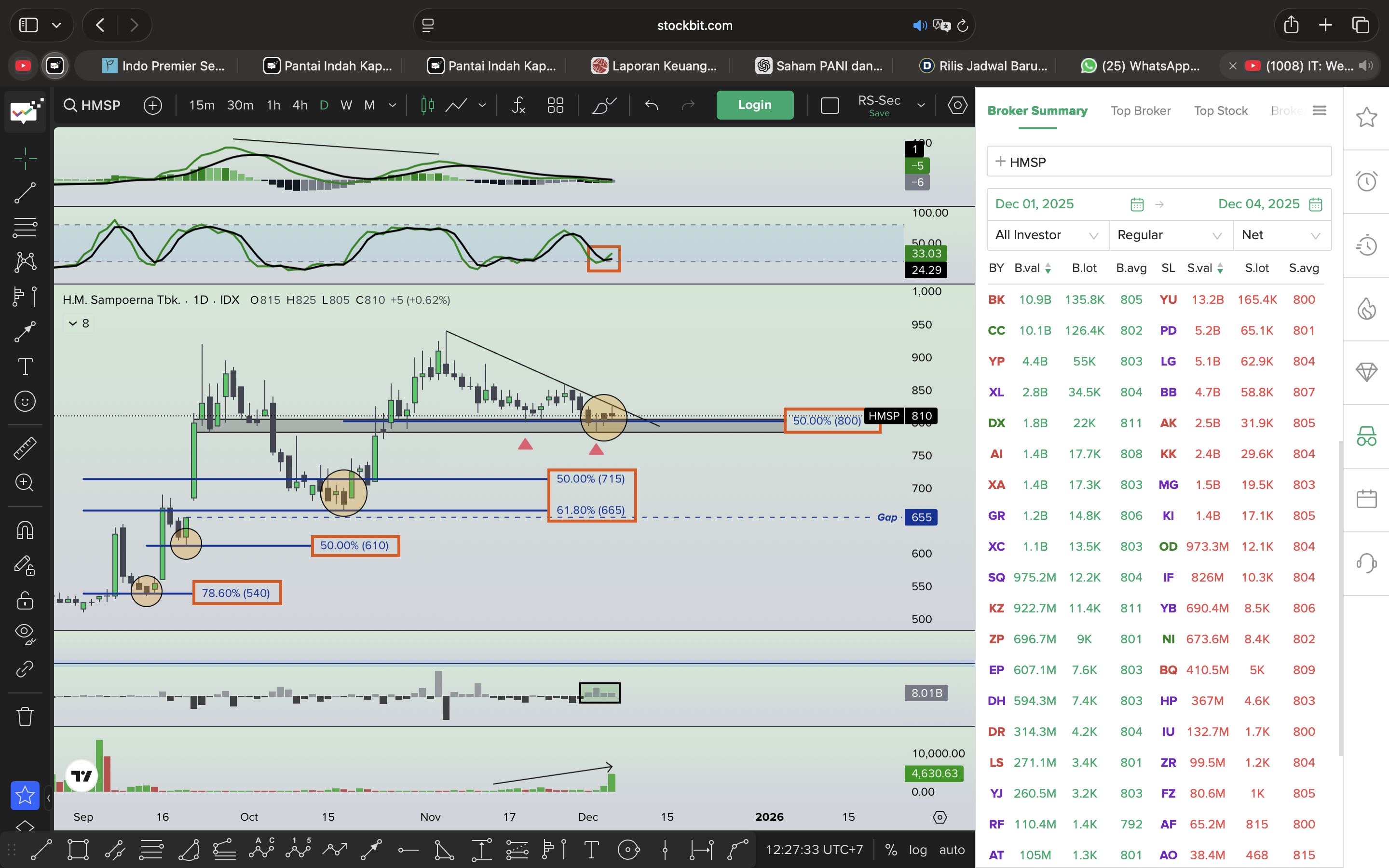Select the 4h timeframe
Image resolution: width=1389 pixels, height=868 pixels.
tap(300, 105)
